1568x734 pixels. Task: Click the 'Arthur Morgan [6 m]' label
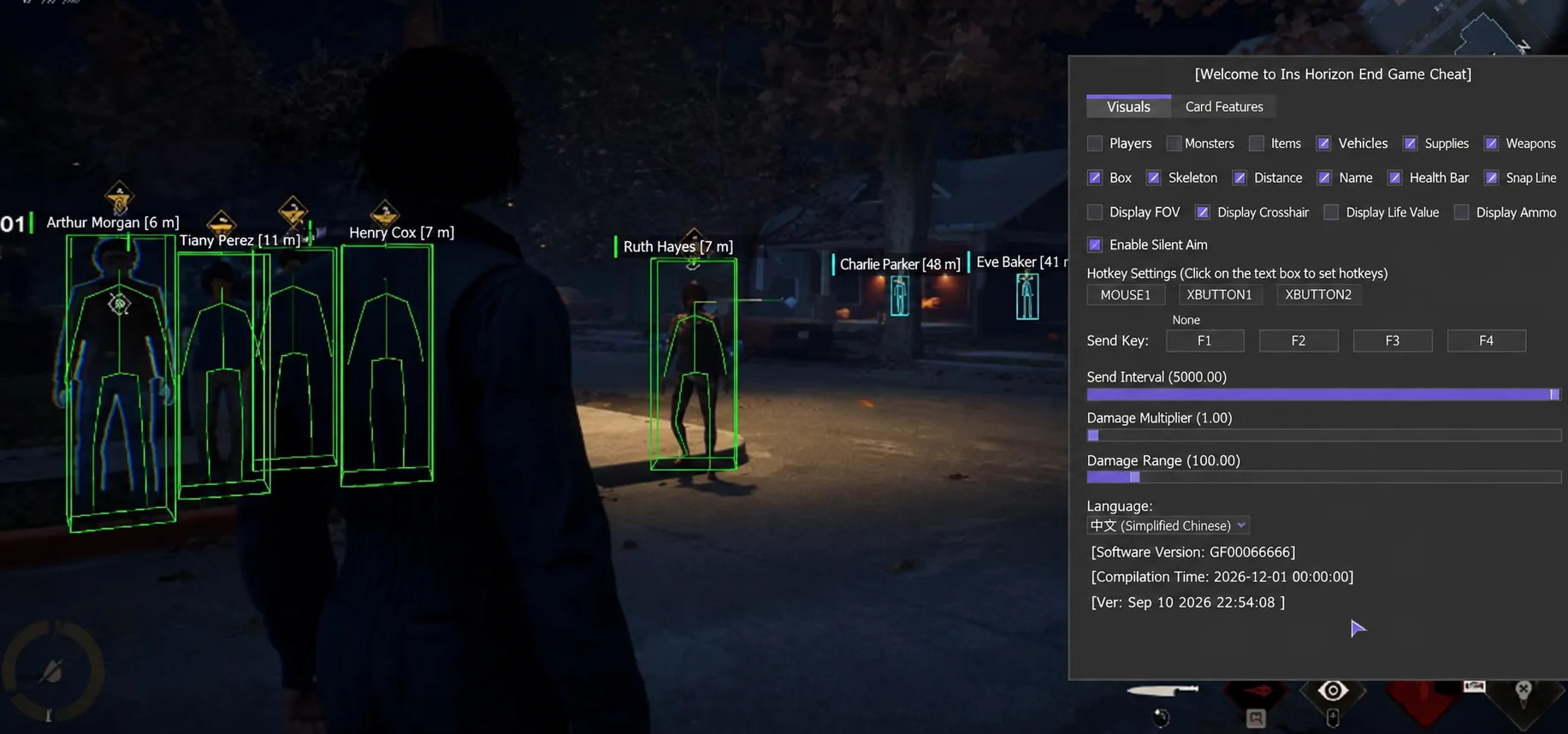click(113, 222)
